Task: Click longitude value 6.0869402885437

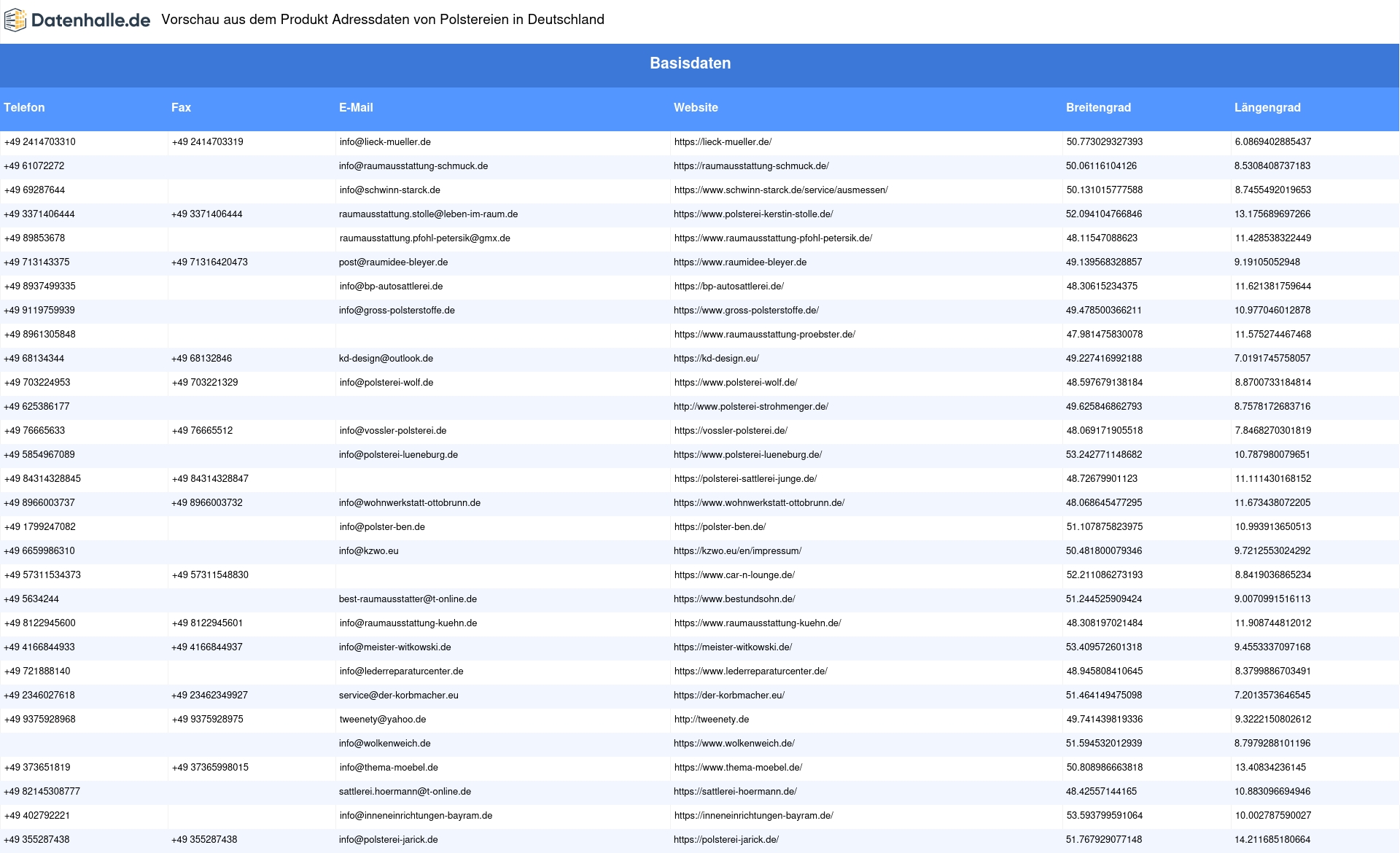Action: point(1273,142)
